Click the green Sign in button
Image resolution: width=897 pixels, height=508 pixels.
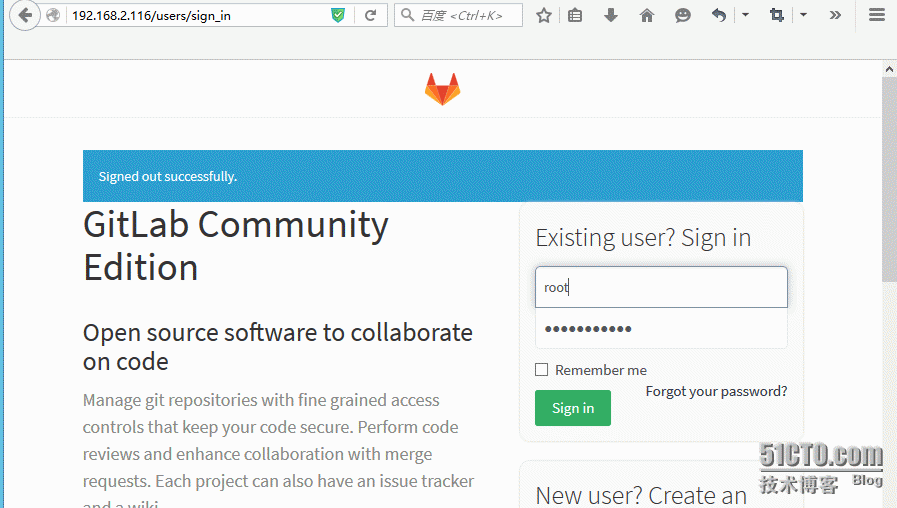573,408
